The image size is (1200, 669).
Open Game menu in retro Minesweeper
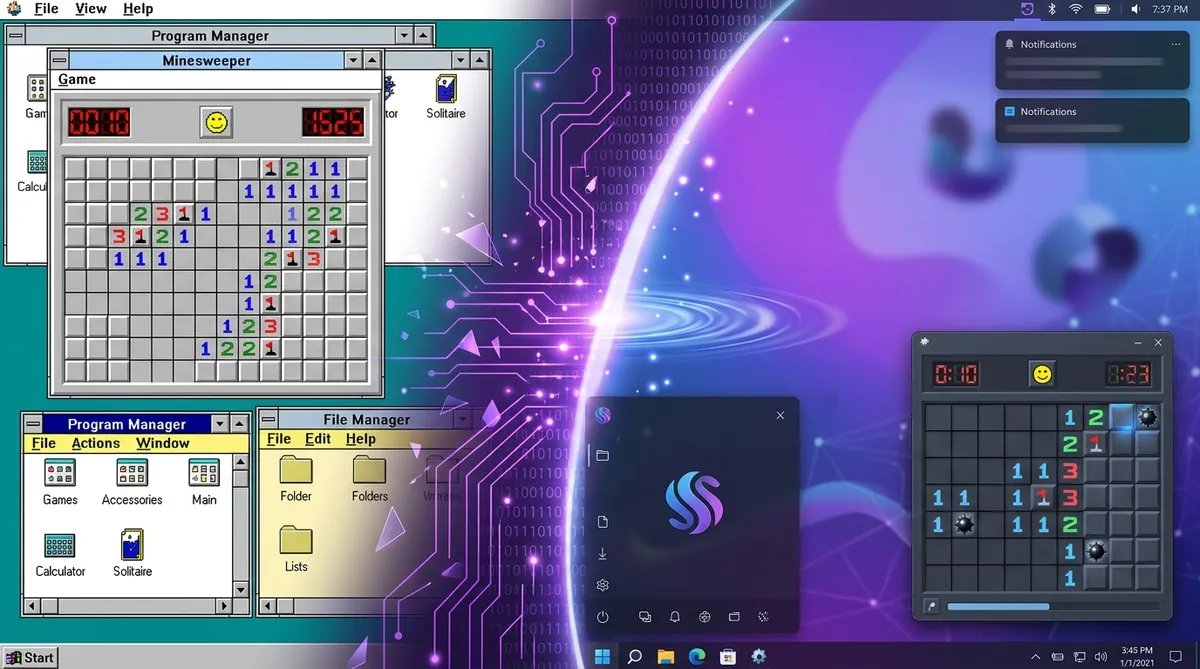click(x=77, y=80)
